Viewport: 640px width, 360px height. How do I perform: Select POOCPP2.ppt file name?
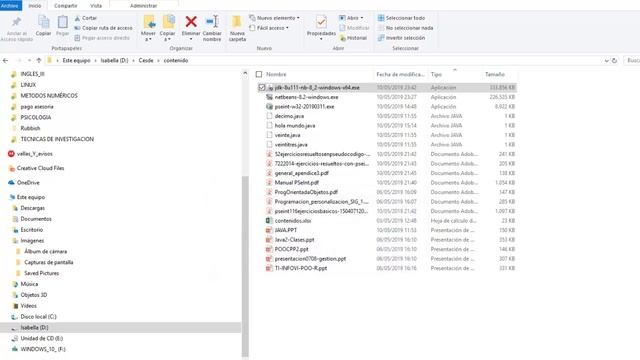(291, 249)
